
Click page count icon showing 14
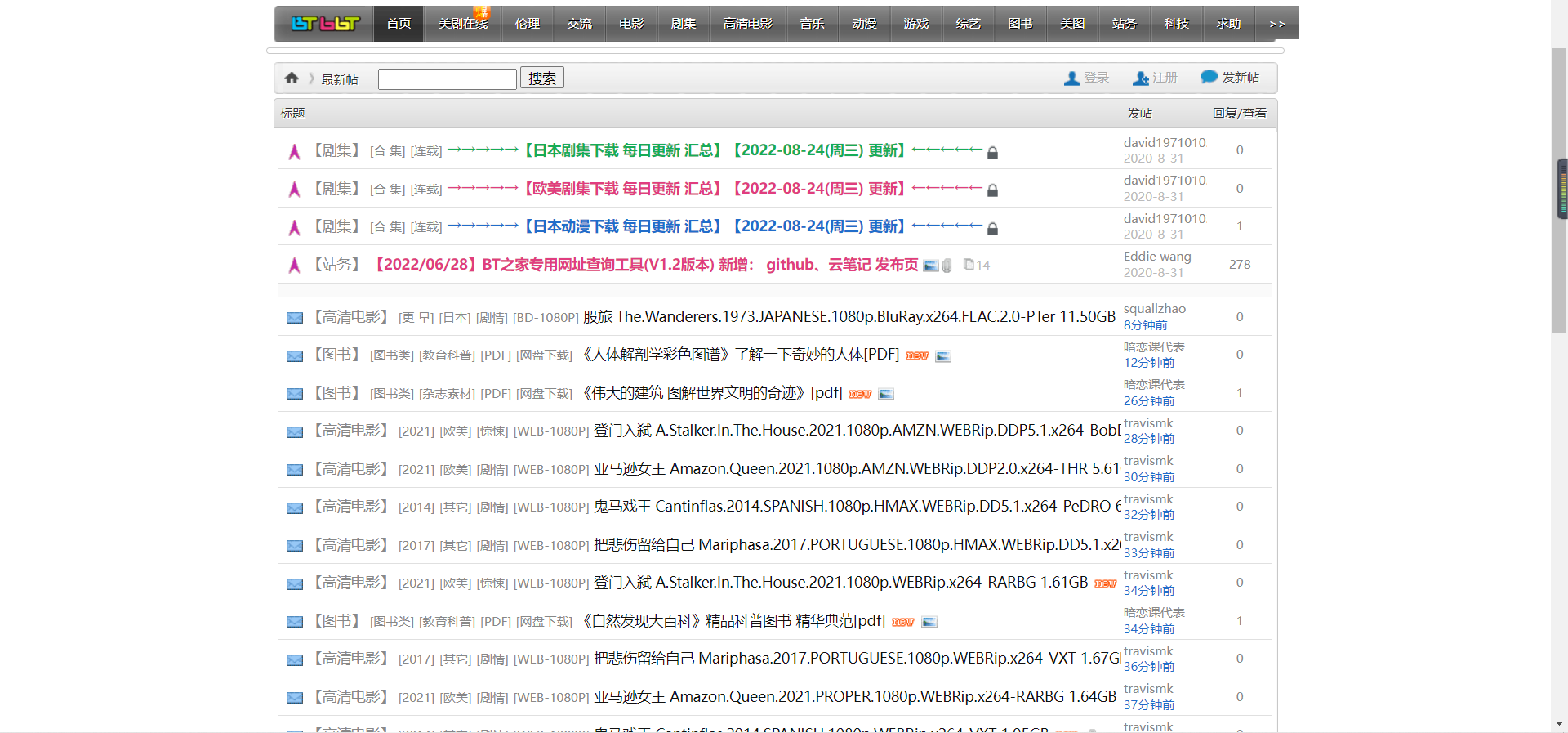pos(969,264)
